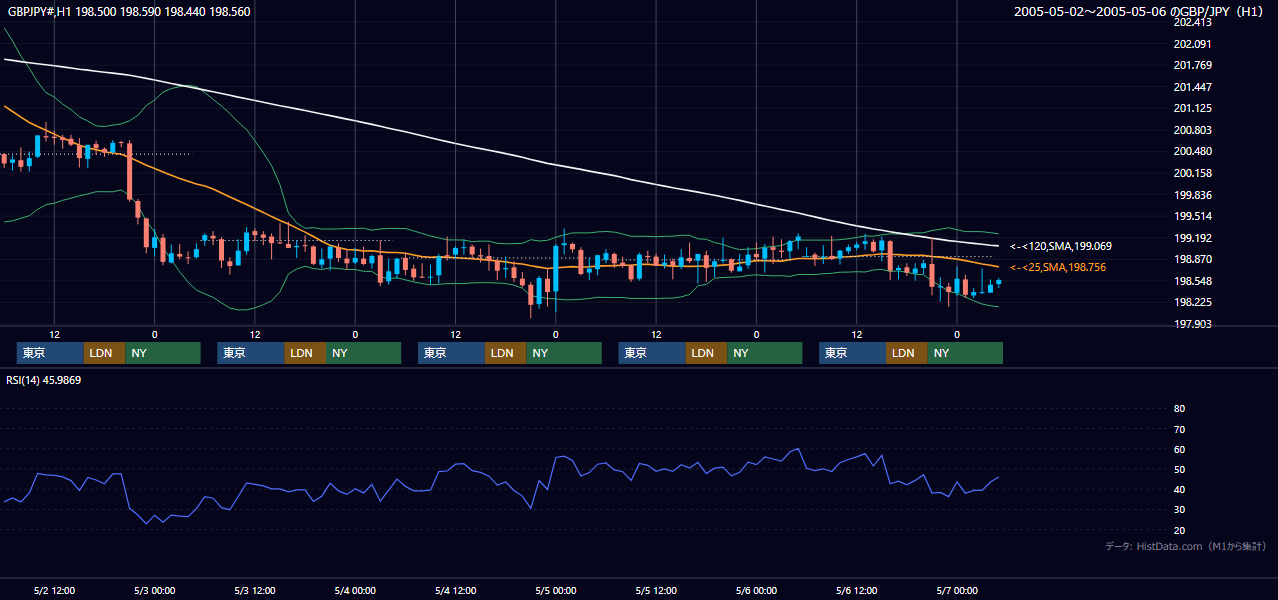Click price axis value 200.803
Image resolution: width=1278 pixels, height=600 pixels.
pyautogui.click(x=1193, y=130)
